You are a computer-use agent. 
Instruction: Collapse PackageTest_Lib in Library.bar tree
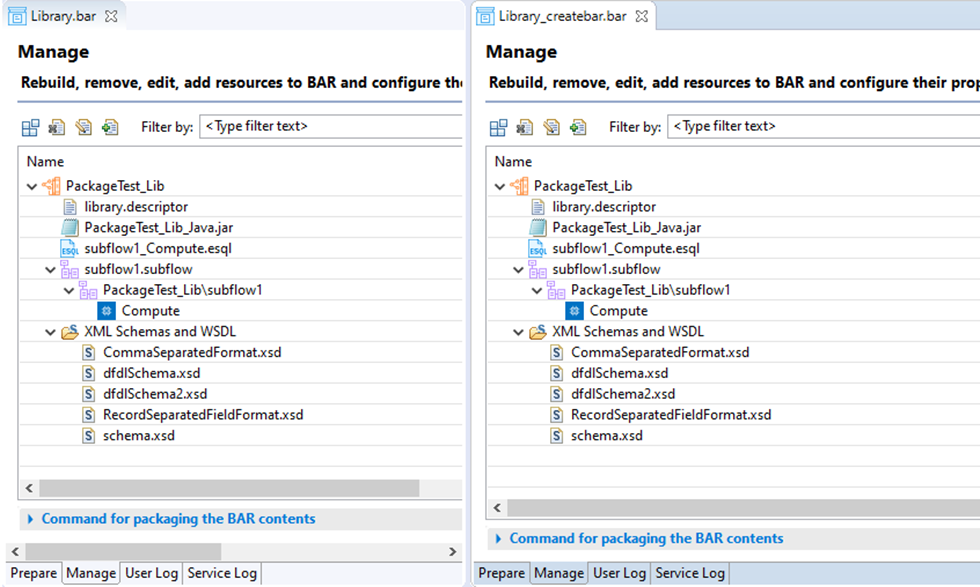tap(32, 186)
